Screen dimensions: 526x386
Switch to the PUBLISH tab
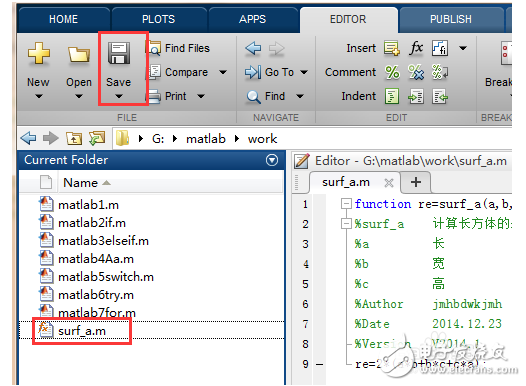[x=451, y=19]
